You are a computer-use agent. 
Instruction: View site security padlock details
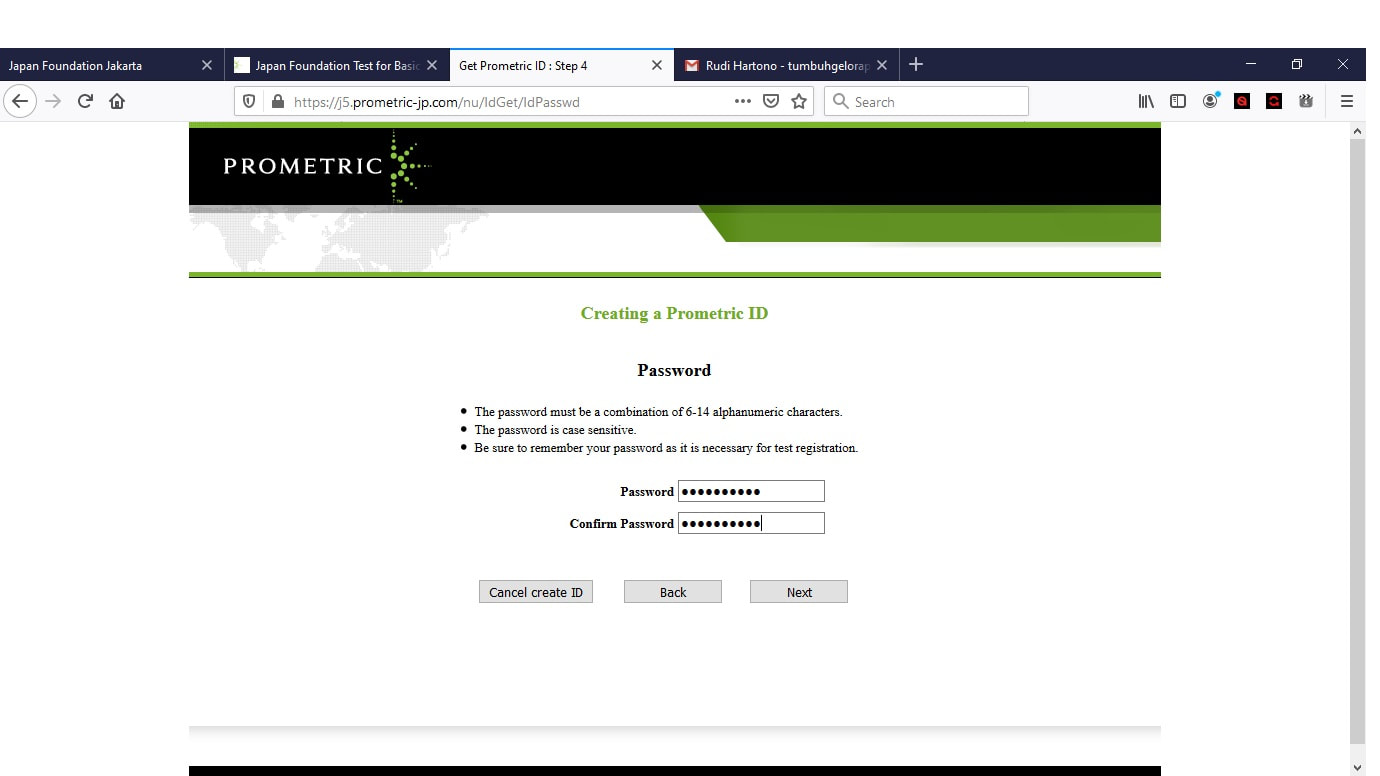[277, 101]
